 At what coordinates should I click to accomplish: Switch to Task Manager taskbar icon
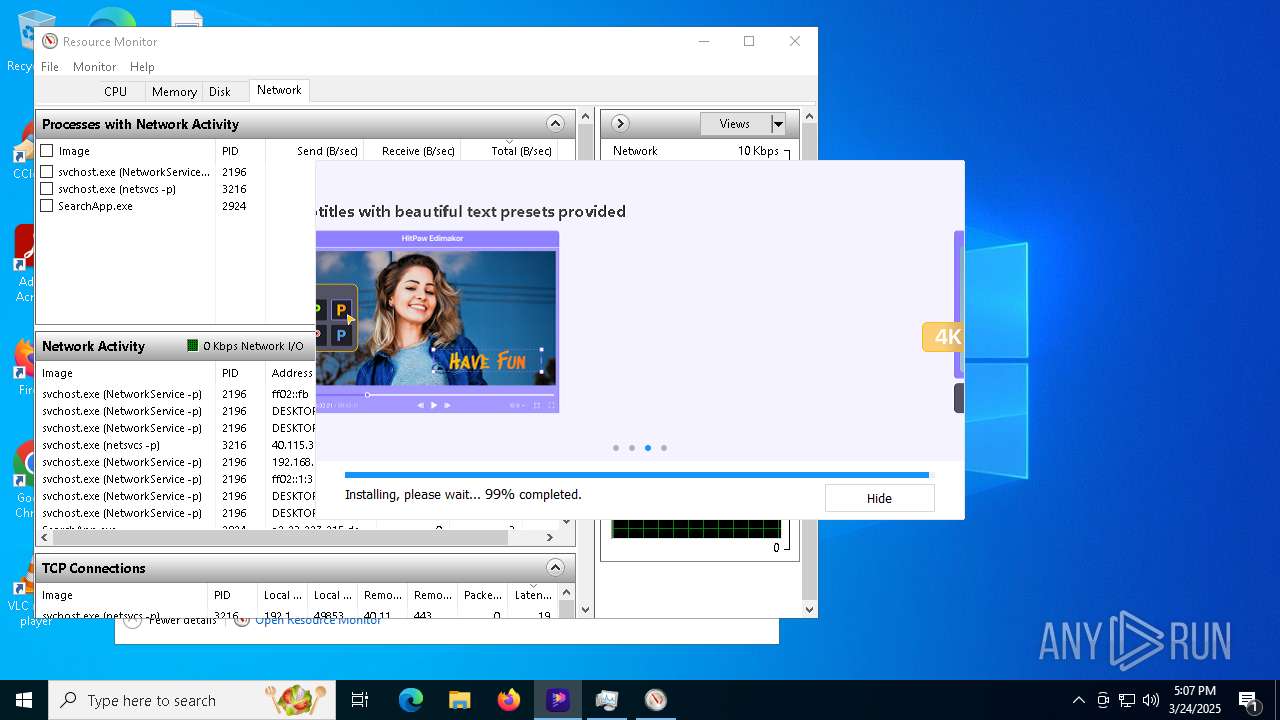(x=606, y=700)
